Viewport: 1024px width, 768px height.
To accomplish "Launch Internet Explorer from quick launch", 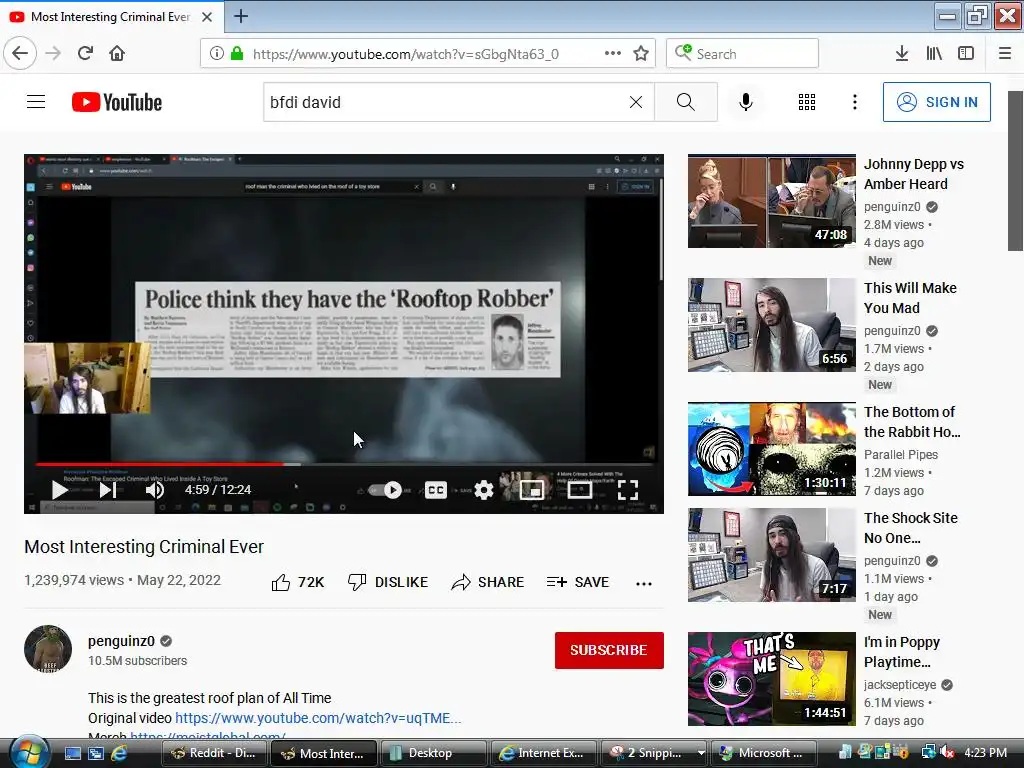I will [x=120, y=753].
